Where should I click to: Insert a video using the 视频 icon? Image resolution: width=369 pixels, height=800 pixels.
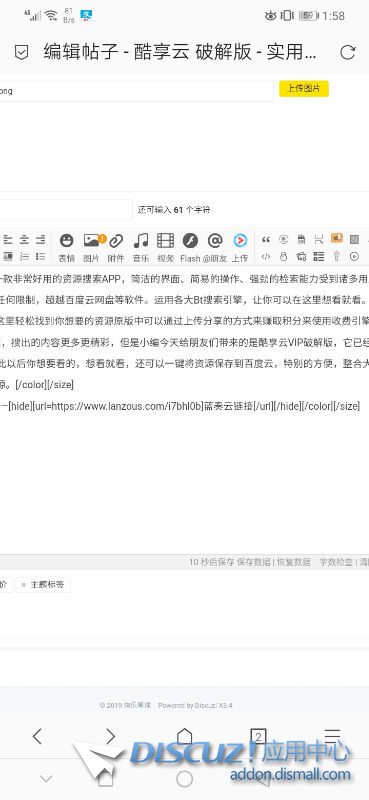point(165,246)
